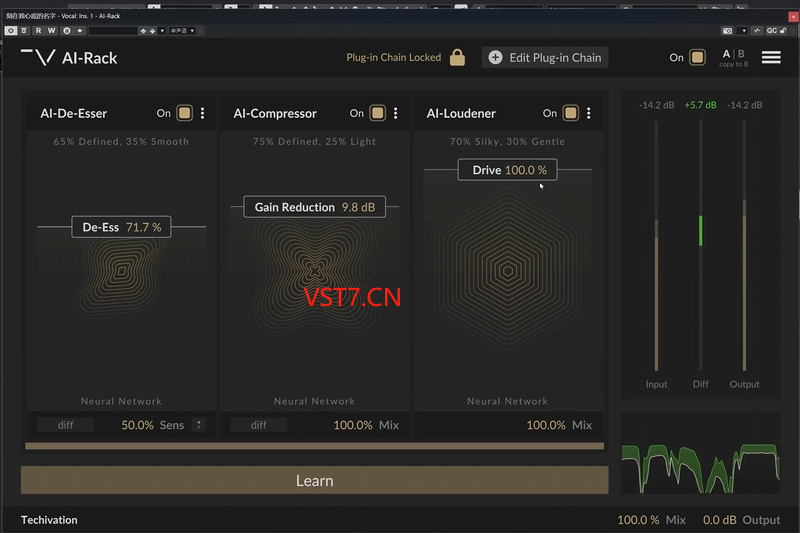800x533 pixels.
Task: Click the AI-De-Esser neural network visualization
Action: click(x=121, y=271)
